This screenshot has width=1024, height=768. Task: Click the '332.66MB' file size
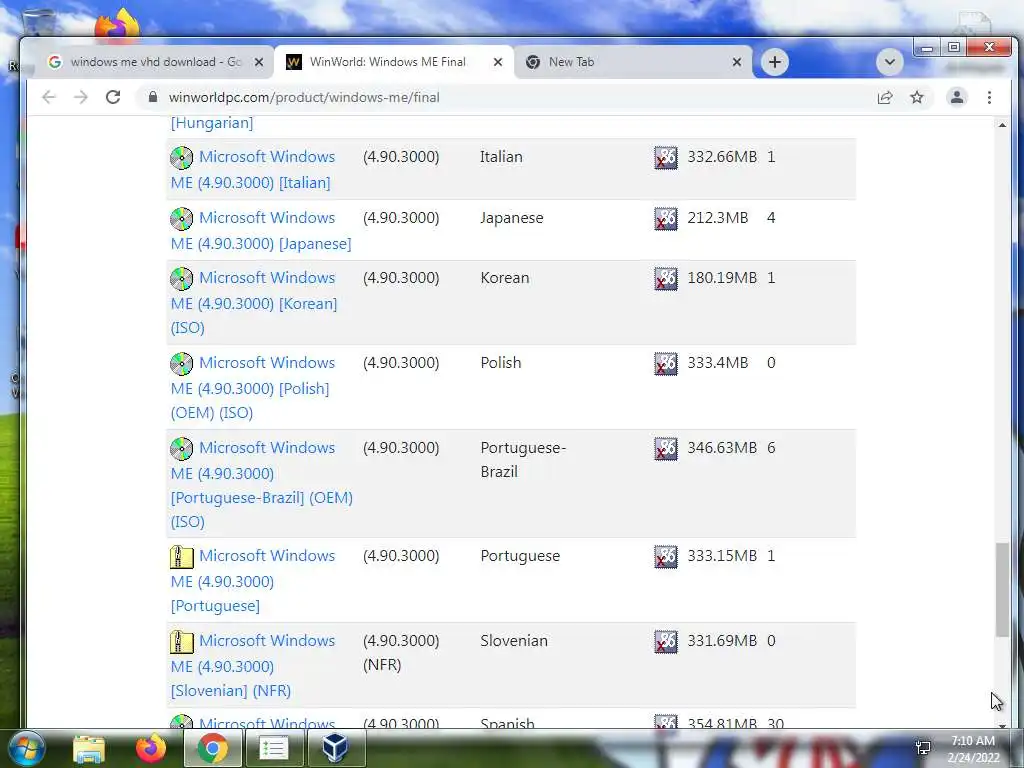tap(722, 157)
